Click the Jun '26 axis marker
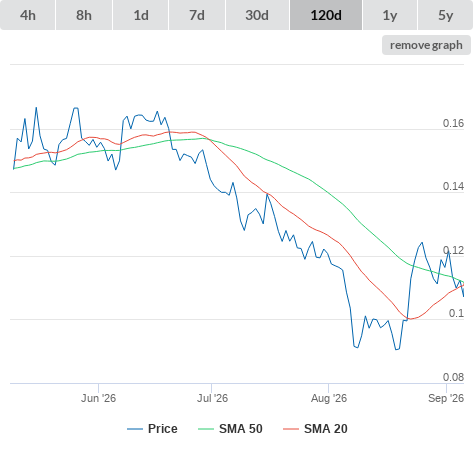The image size is (474, 455). tap(98, 398)
